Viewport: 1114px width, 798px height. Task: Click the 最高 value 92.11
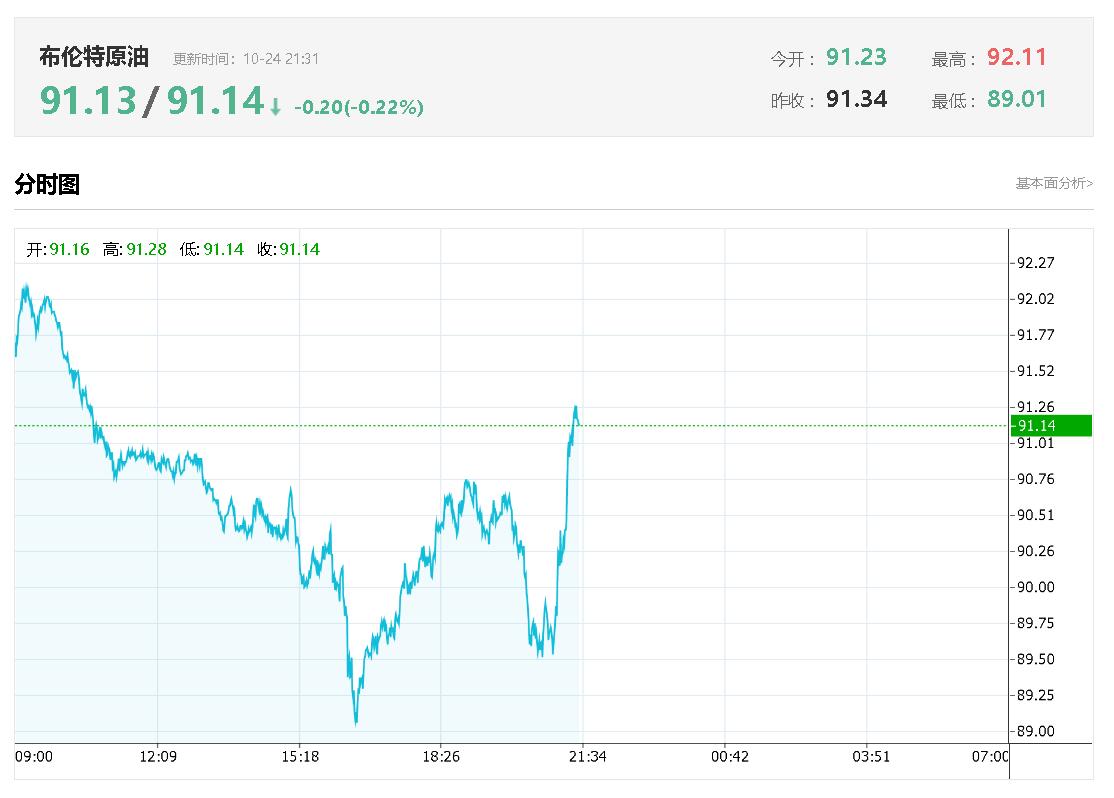(x=1016, y=57)
